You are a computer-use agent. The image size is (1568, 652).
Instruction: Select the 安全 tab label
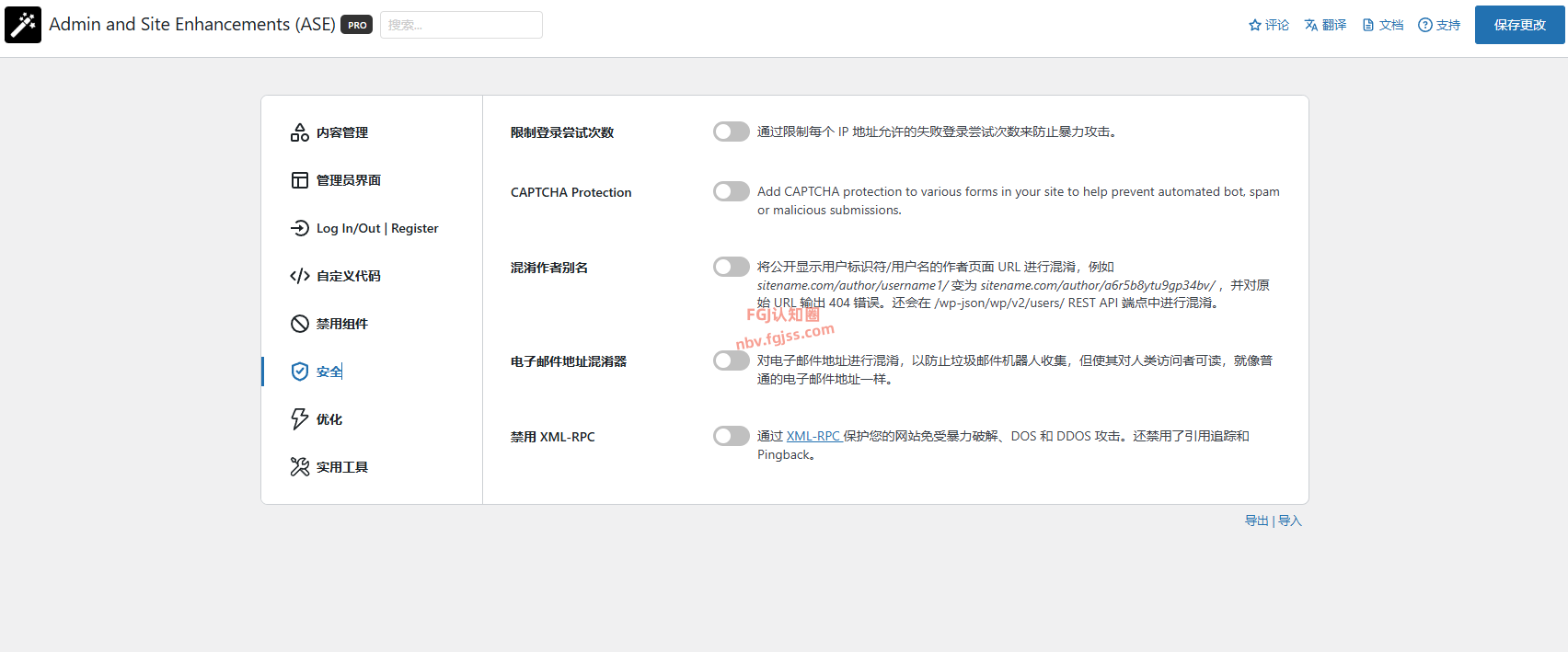pyautogui.click(x=329, y=372)
